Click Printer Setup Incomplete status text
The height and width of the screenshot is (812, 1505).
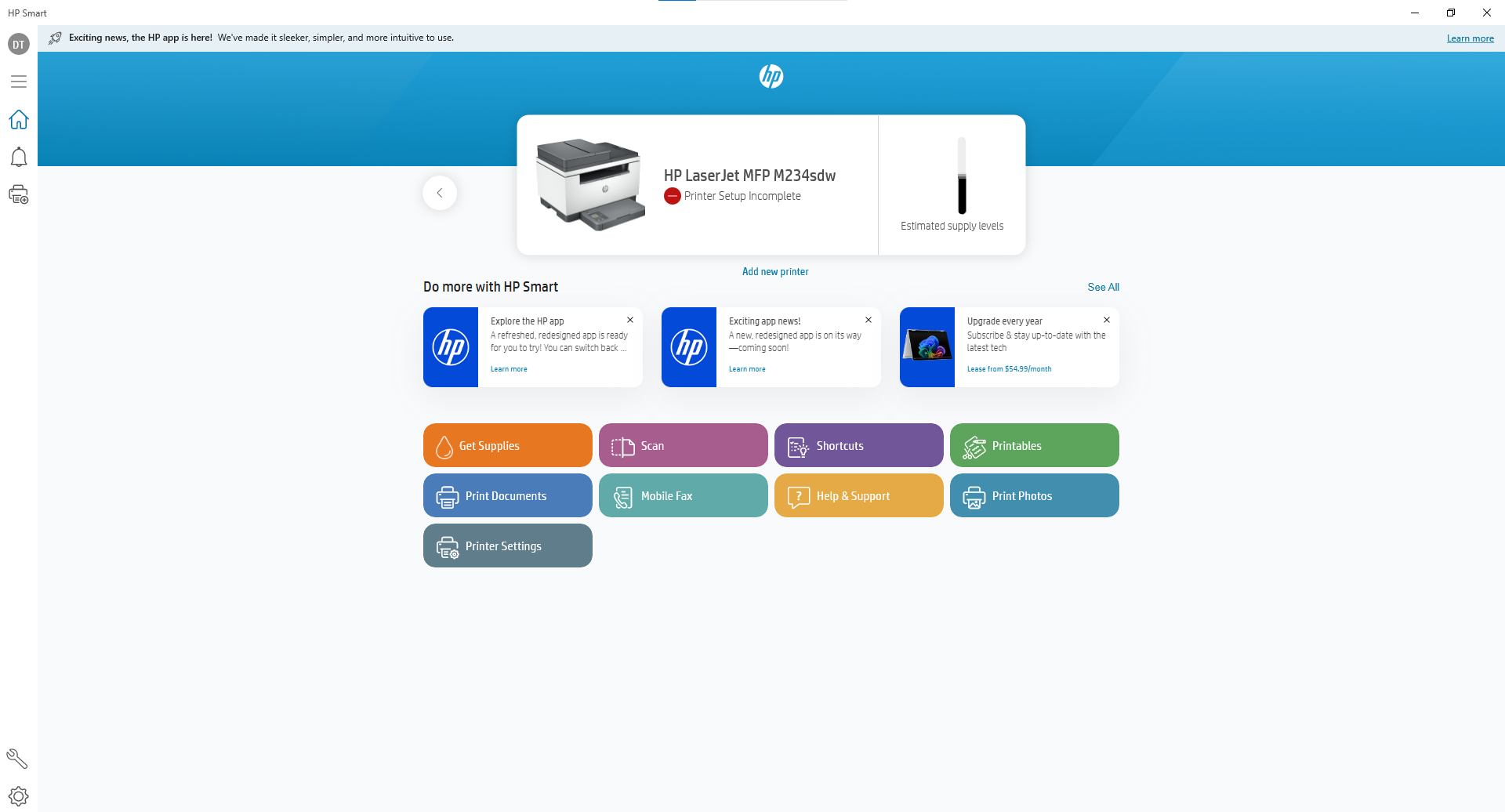(742, 196)
